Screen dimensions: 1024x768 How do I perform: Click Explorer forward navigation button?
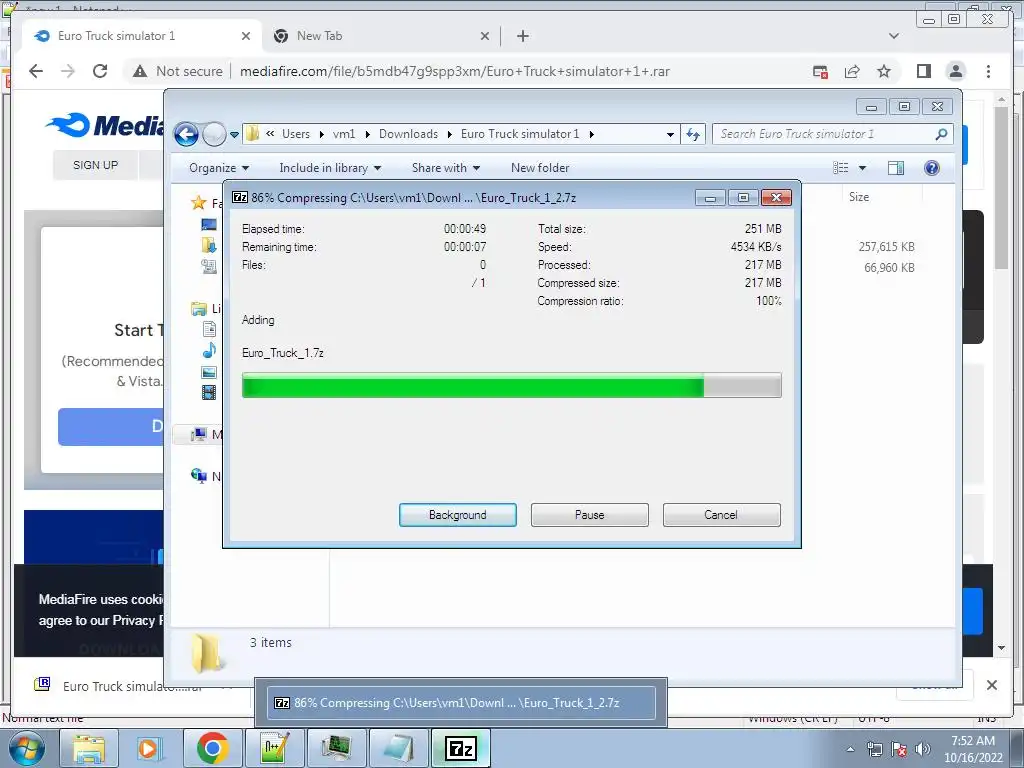[214, 135]
